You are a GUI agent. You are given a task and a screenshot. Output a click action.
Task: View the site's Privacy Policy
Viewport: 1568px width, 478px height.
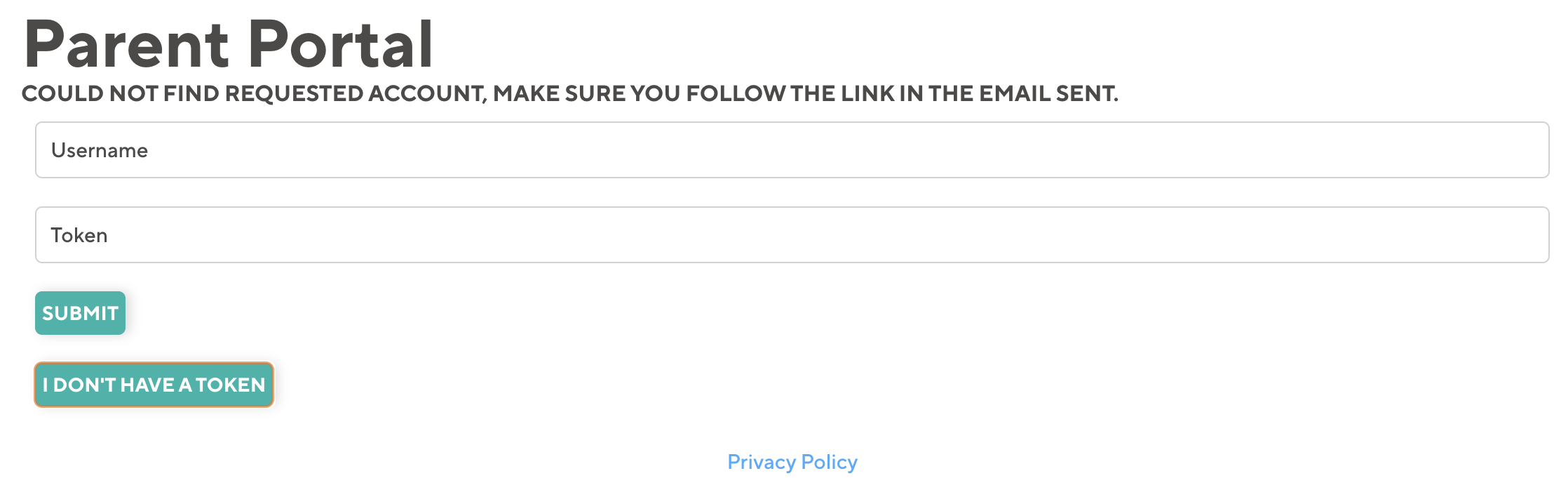coord(792,462)
